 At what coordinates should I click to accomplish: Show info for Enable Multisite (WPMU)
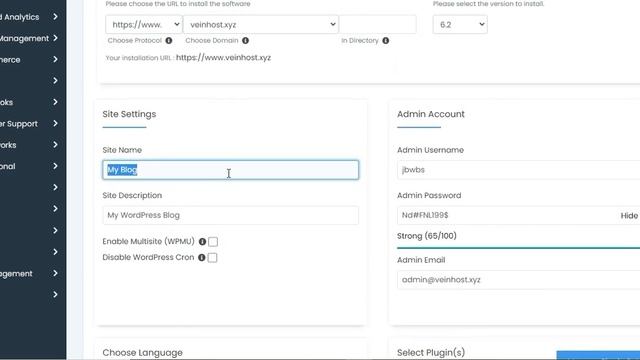coord(202,242)
